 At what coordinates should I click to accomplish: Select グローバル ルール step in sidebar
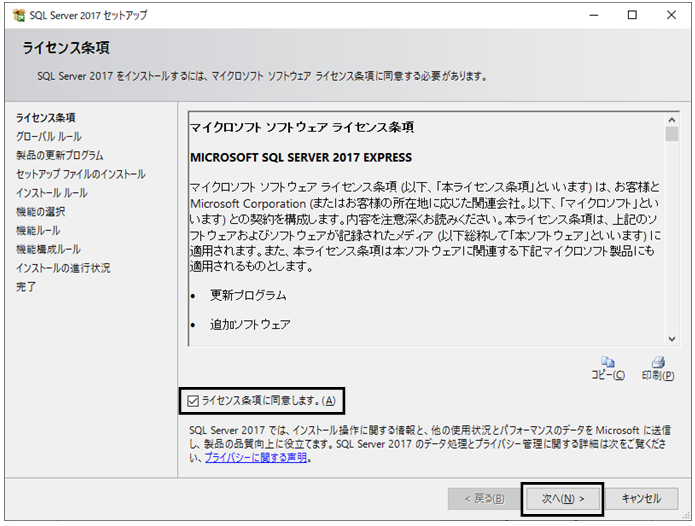point(49,136)
